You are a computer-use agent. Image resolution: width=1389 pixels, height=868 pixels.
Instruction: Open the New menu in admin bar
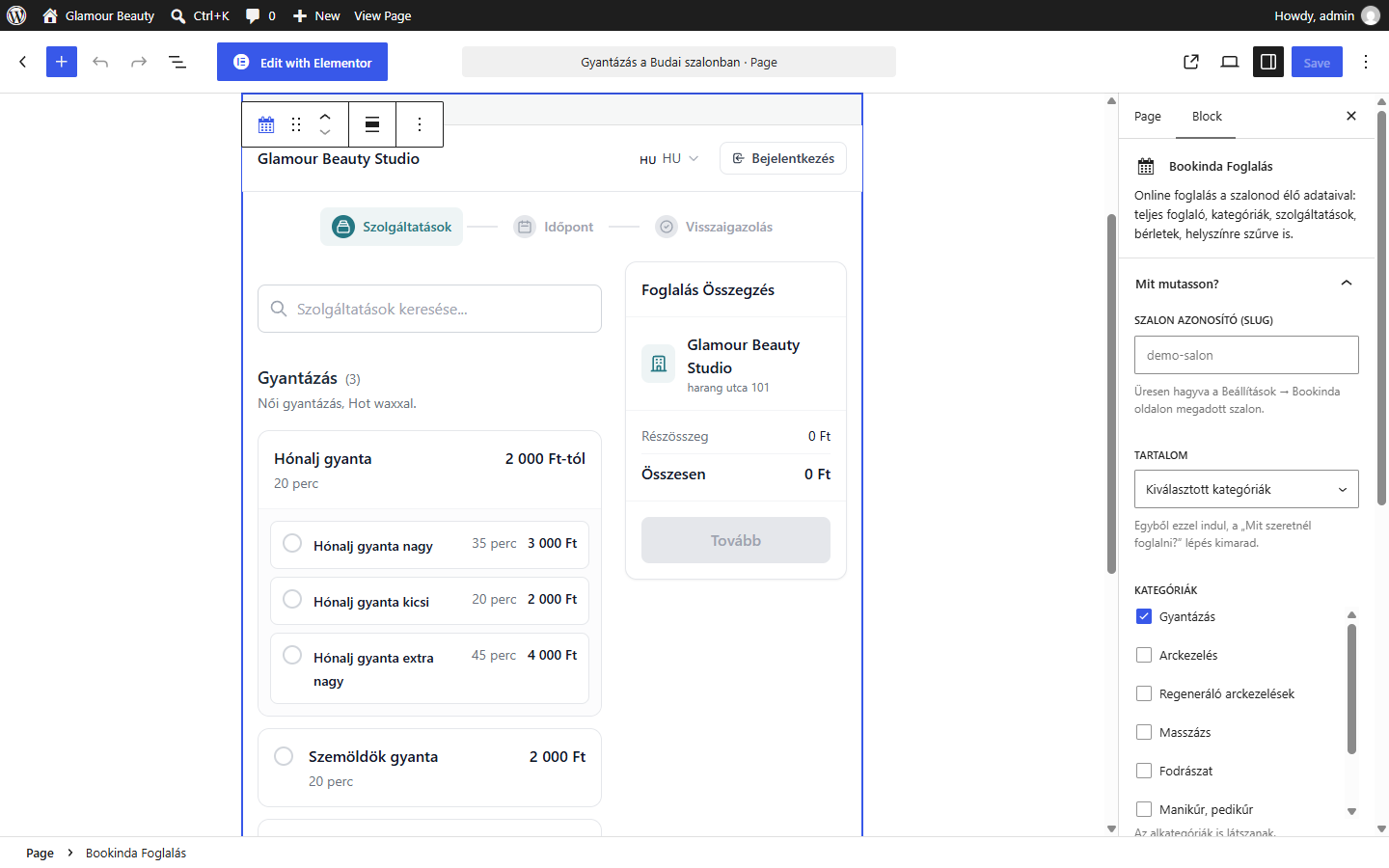(316, 15)
